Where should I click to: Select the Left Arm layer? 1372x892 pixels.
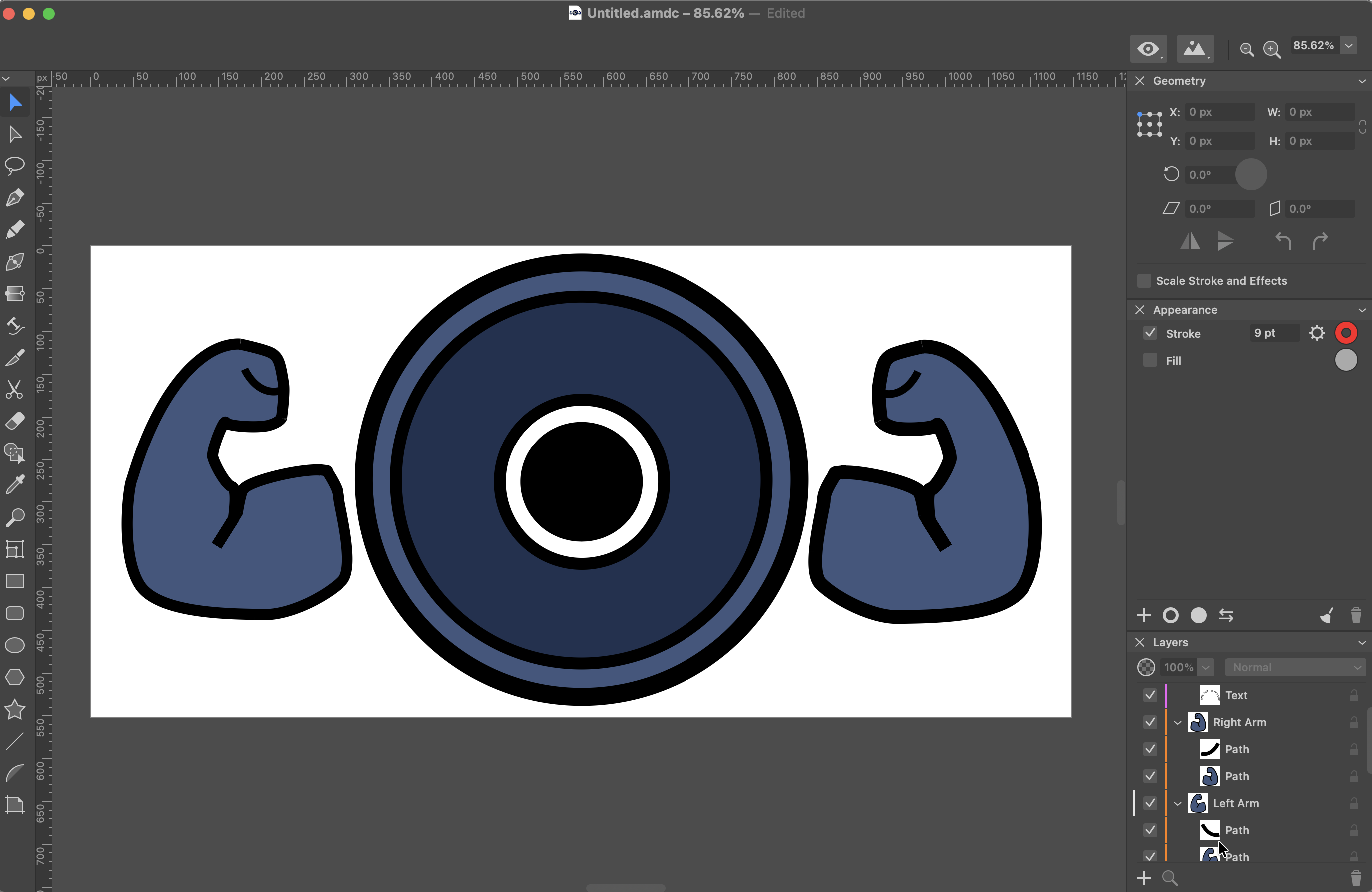pyautogui.click(x=1249, y=803)
